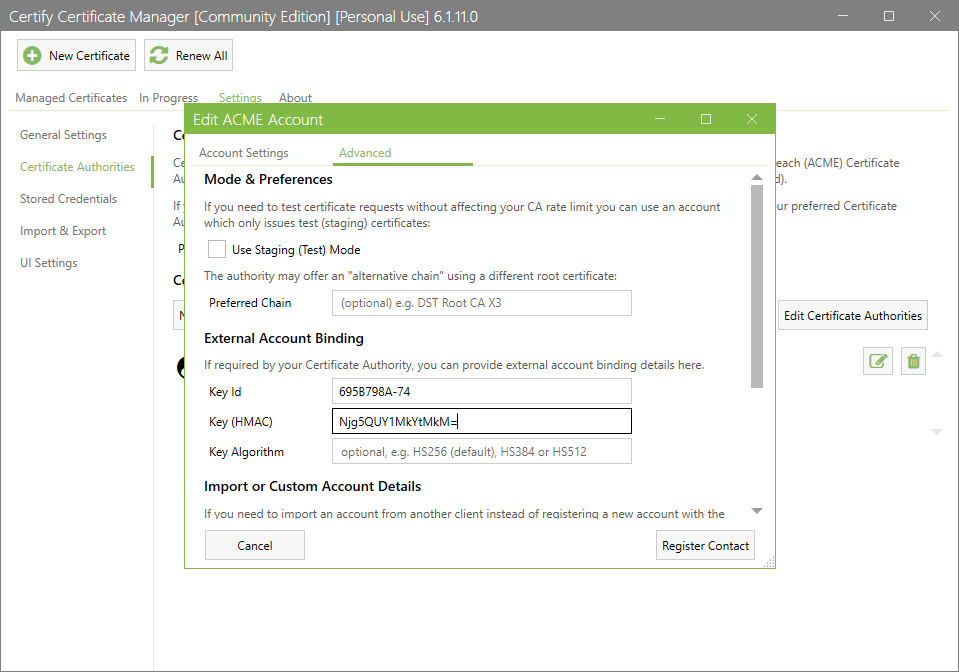Select Stored Credentials in sidebar
Viewport: 959px width, 672px height.
click(68, 199)
